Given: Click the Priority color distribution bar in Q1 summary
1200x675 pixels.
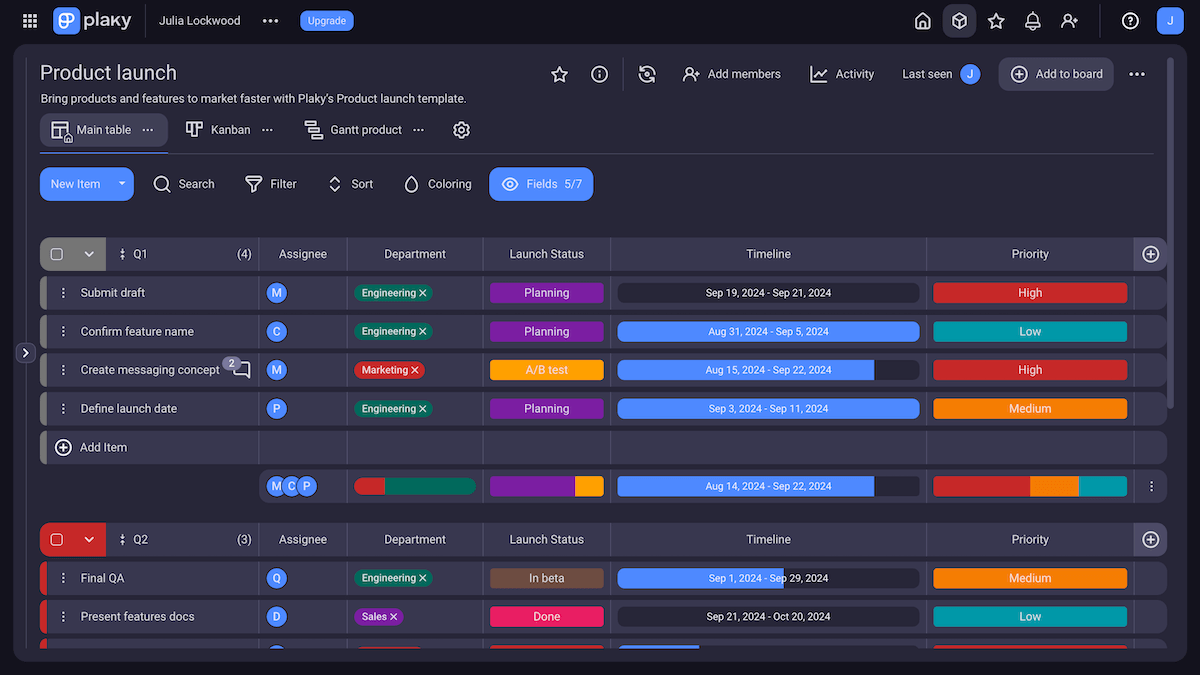Looking at the screenshot, I should click(x=1029, y=486).
